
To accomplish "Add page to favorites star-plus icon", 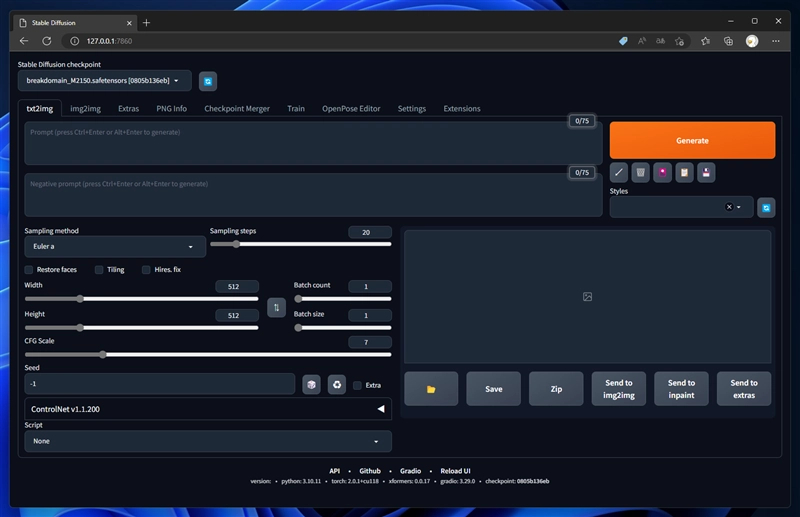I will pyautogui.click(x=679, y=41).
